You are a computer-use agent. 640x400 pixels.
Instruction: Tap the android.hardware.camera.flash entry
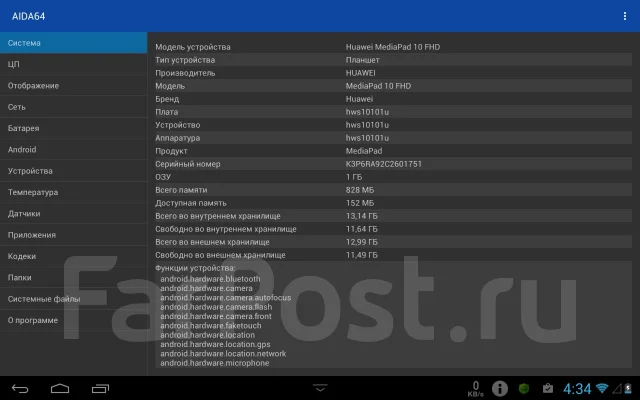click(216, 307)
